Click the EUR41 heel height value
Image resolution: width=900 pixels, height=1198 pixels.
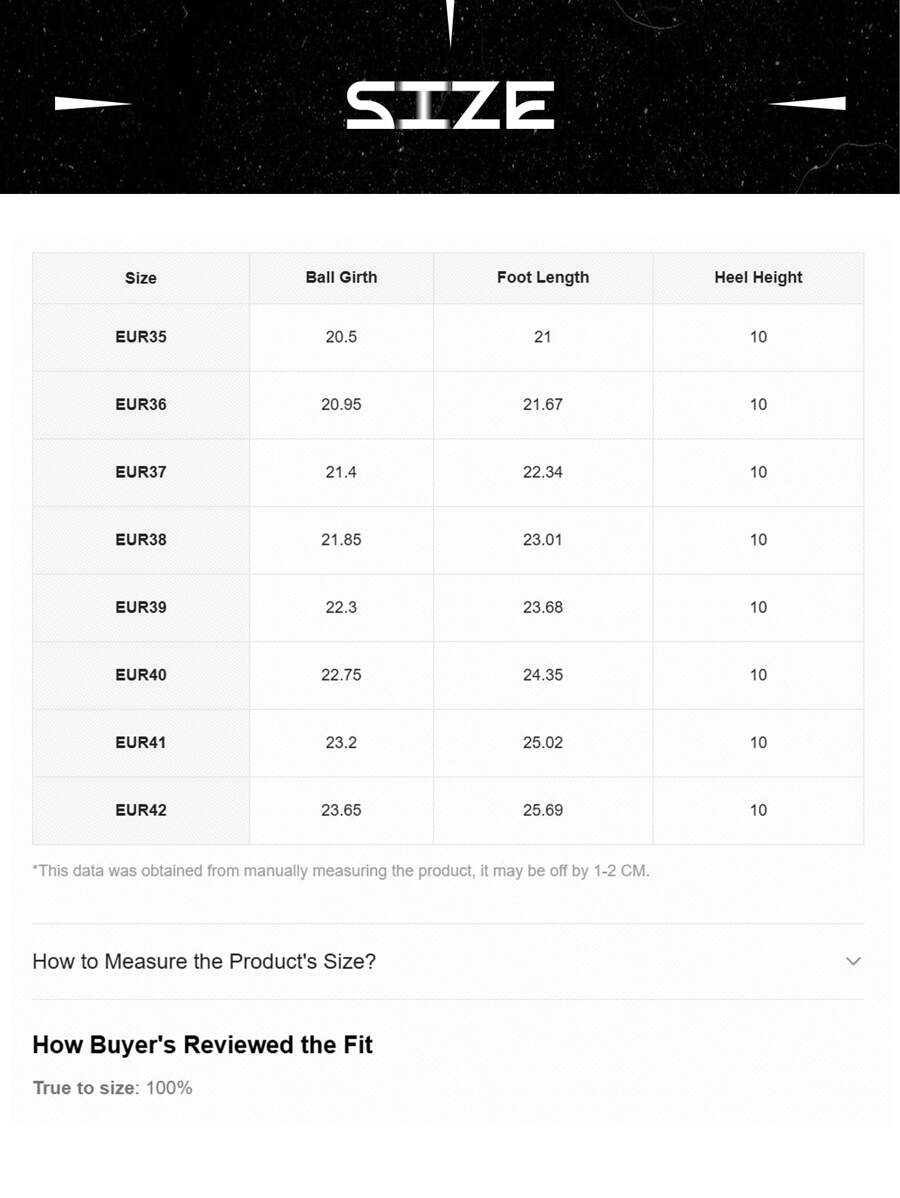coord(758,742)
